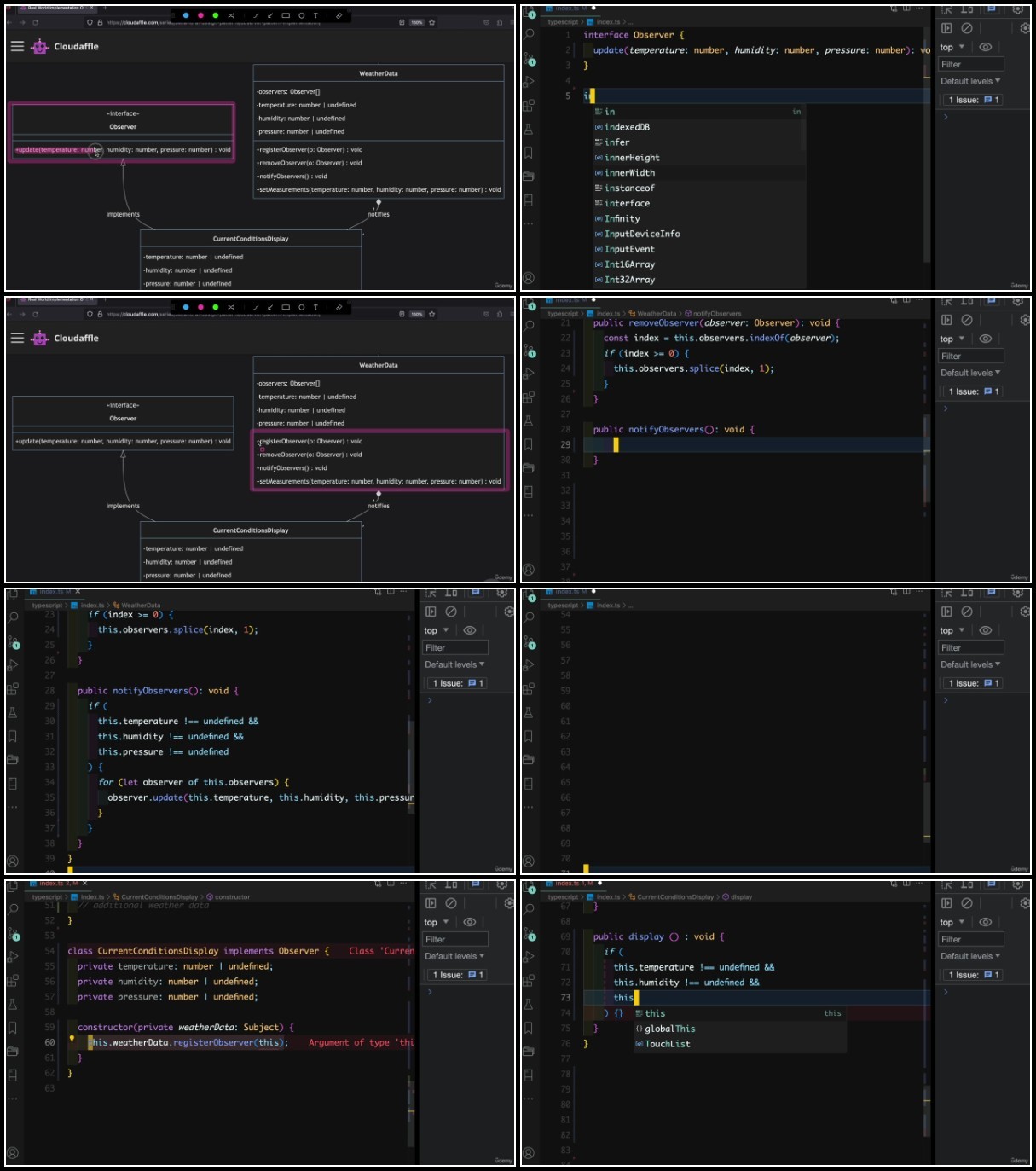Pick the green annotation color where Observer box is highlighted
The width and height of the screenshot is (1036, 1171).
pyautogui.click(x=215, y=15)
